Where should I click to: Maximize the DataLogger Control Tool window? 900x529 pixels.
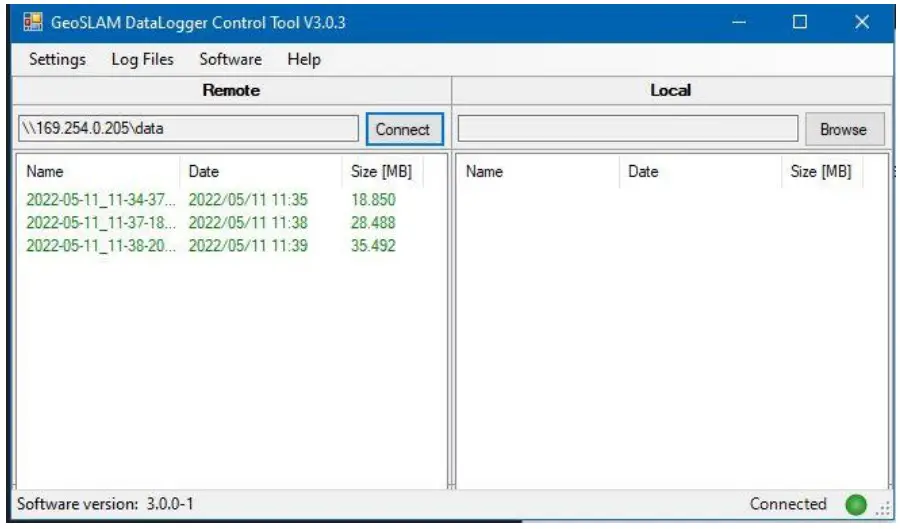click(800, 22)
